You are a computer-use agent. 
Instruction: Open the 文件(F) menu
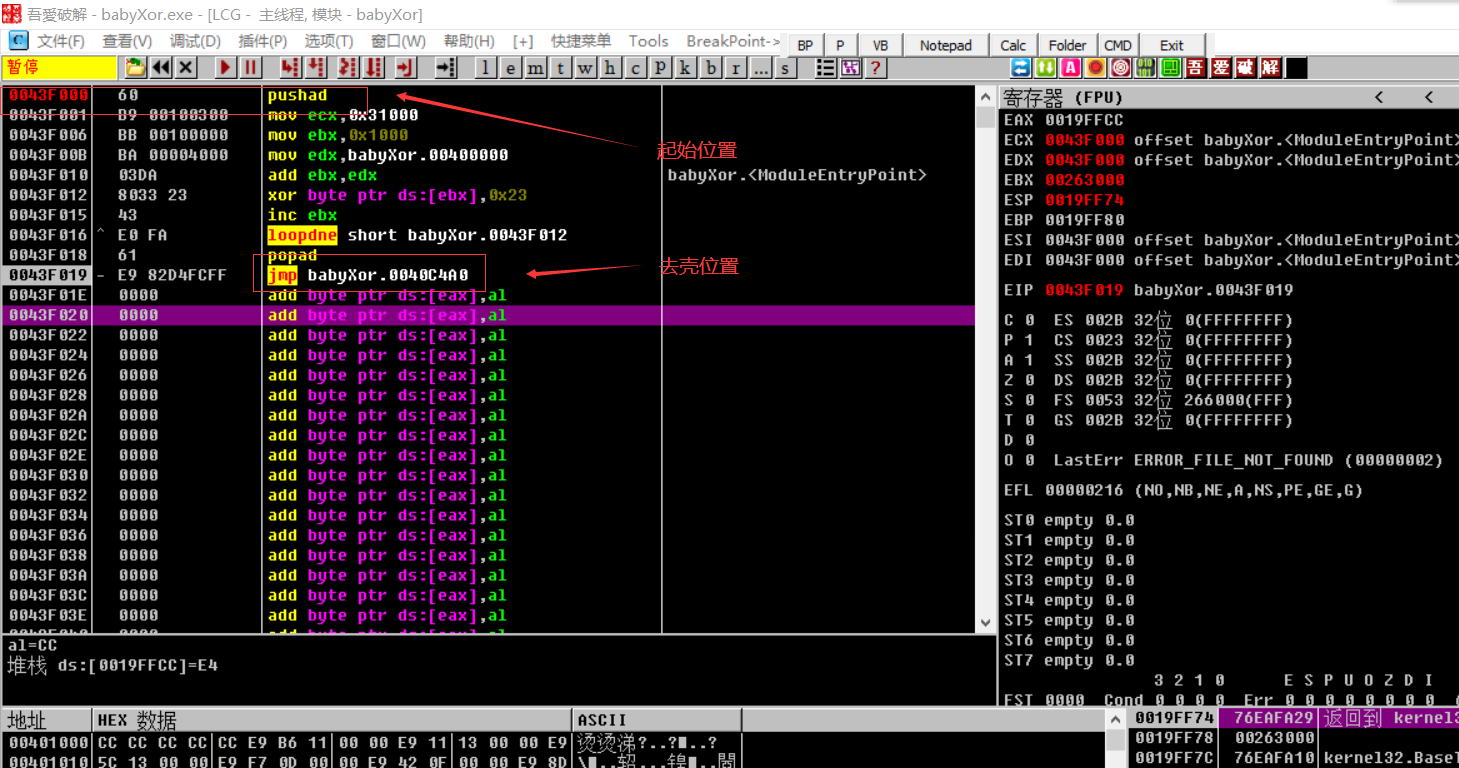click(61, 41)
